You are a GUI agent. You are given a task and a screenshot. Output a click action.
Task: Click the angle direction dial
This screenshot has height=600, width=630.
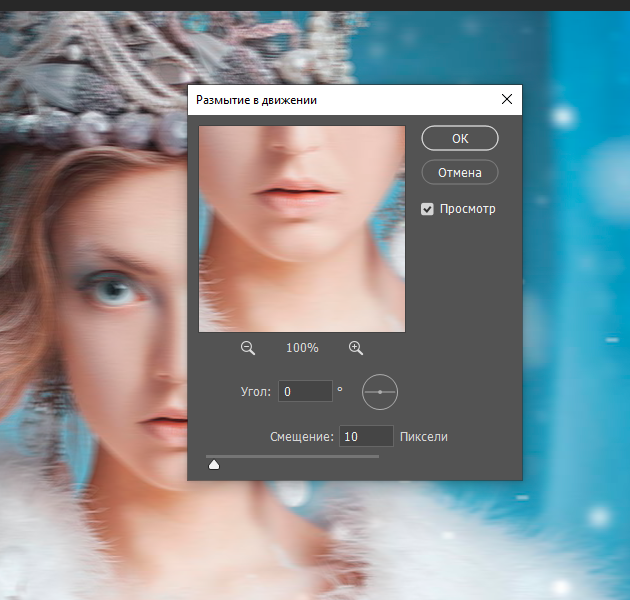point(380,392)
